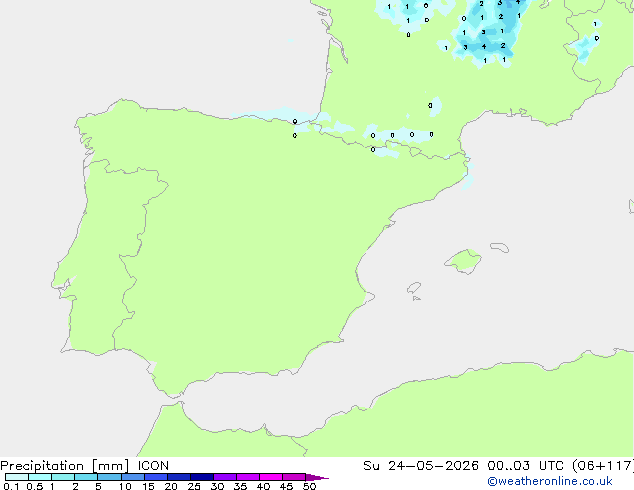Image resolution: width=634 pixels, height=490 pixels.
Task: Select the 35–40 mm legend color box
Action: pyautogui.click(x=248, y=477)
